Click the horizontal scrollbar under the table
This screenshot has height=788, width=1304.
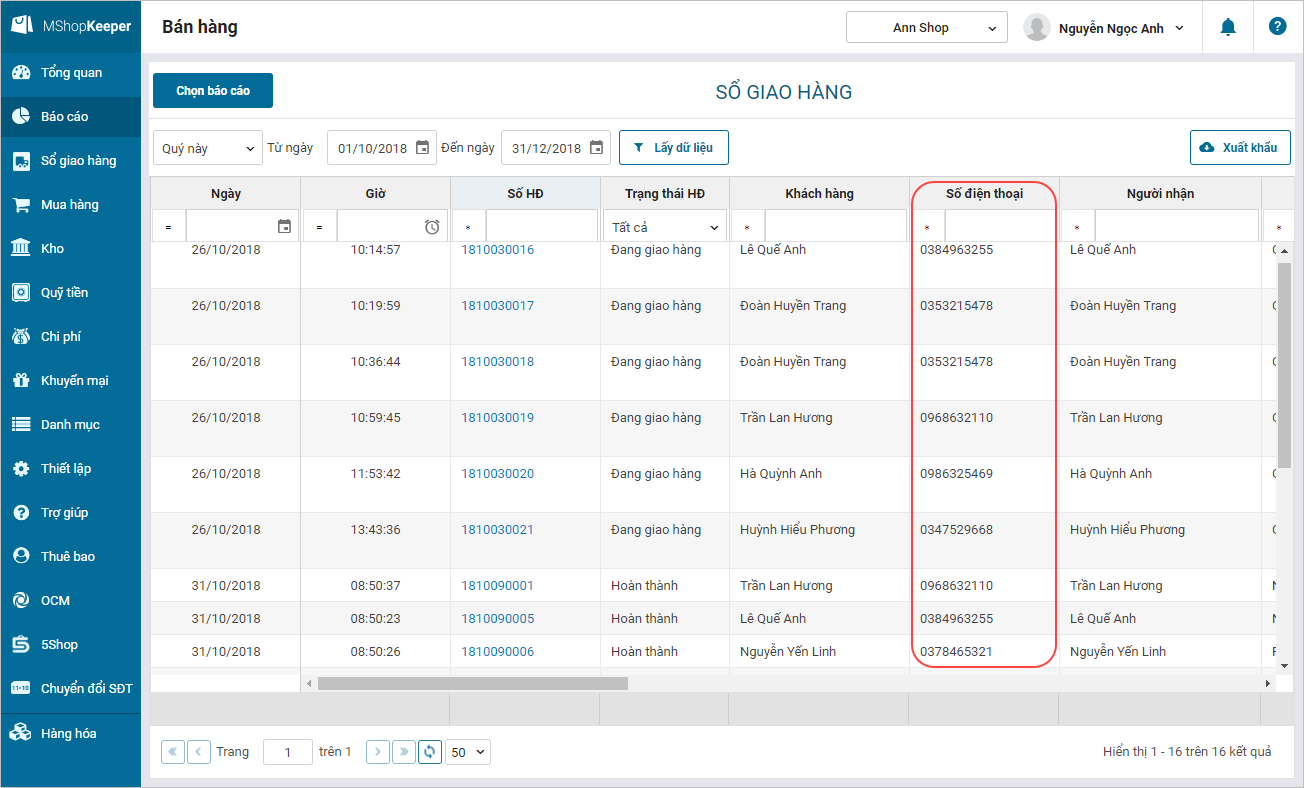click(472, 684)
